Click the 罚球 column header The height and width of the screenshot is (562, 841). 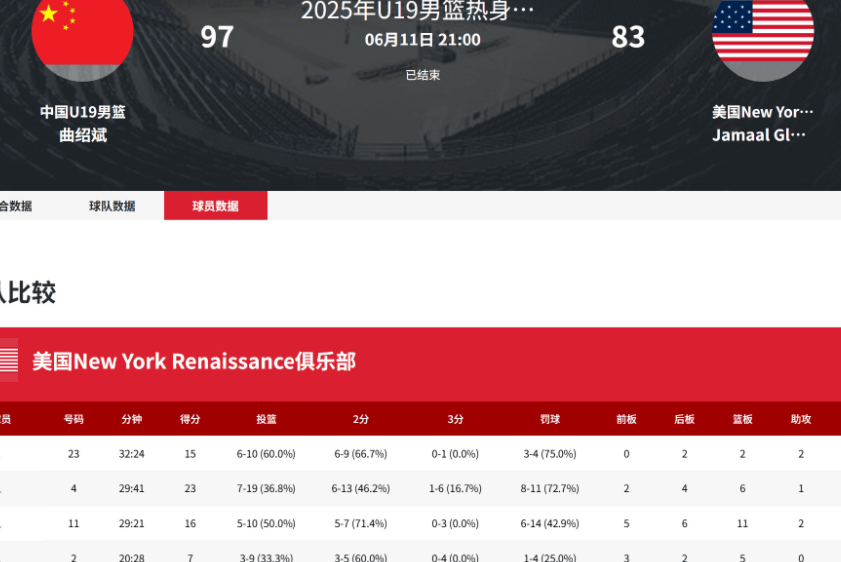tap(550, 419)
